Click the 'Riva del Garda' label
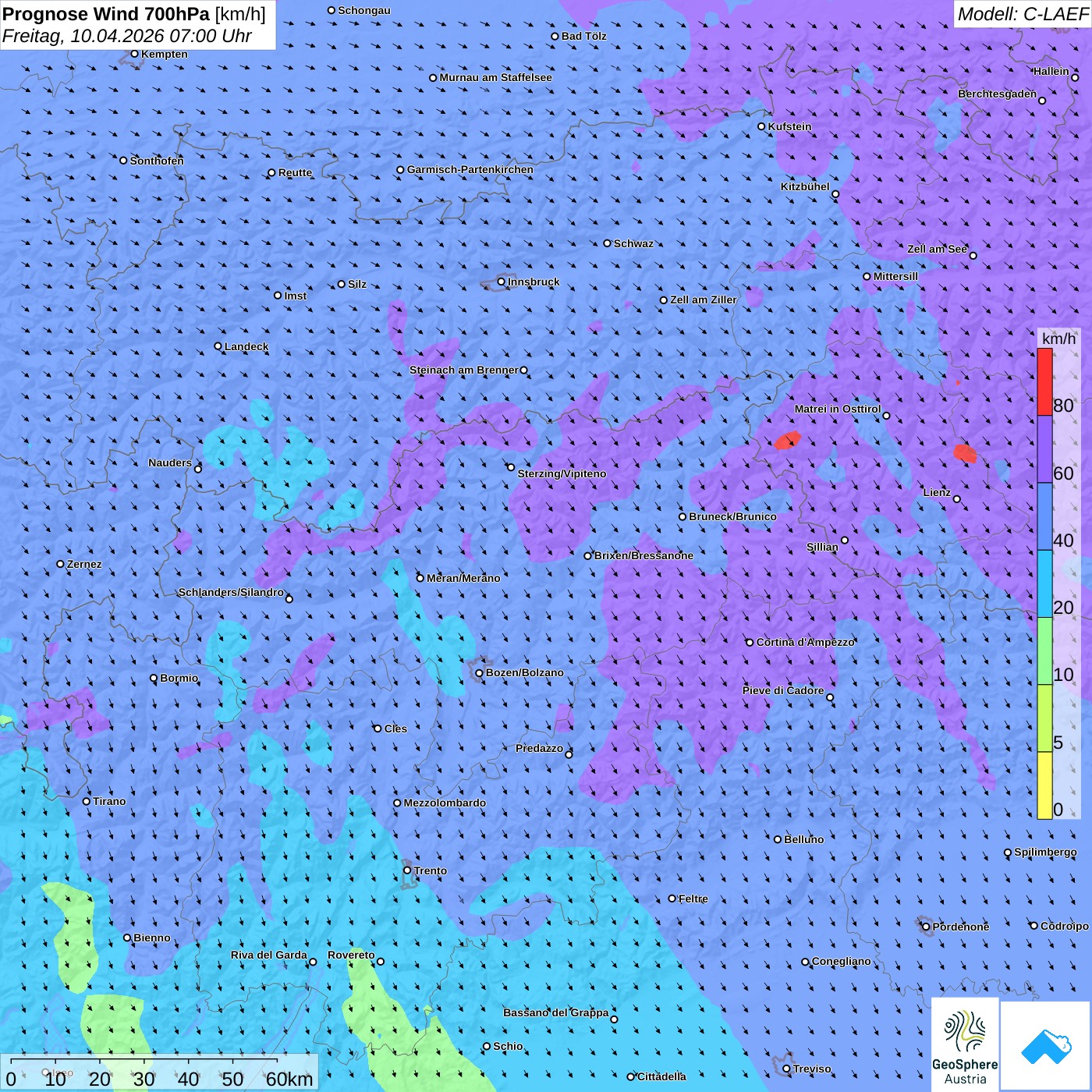The height and width of the screenshot is (1092, 1092). click(269, 955)
